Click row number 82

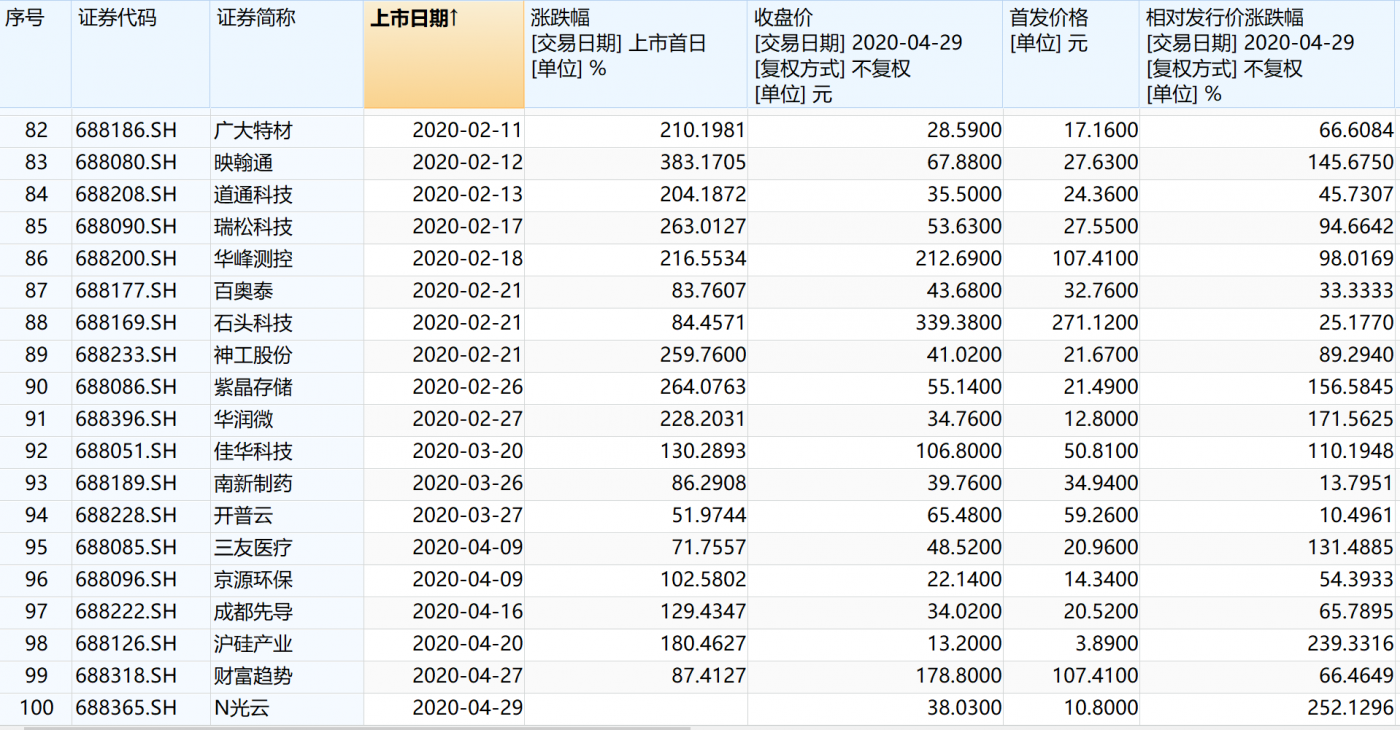[36, 131]
